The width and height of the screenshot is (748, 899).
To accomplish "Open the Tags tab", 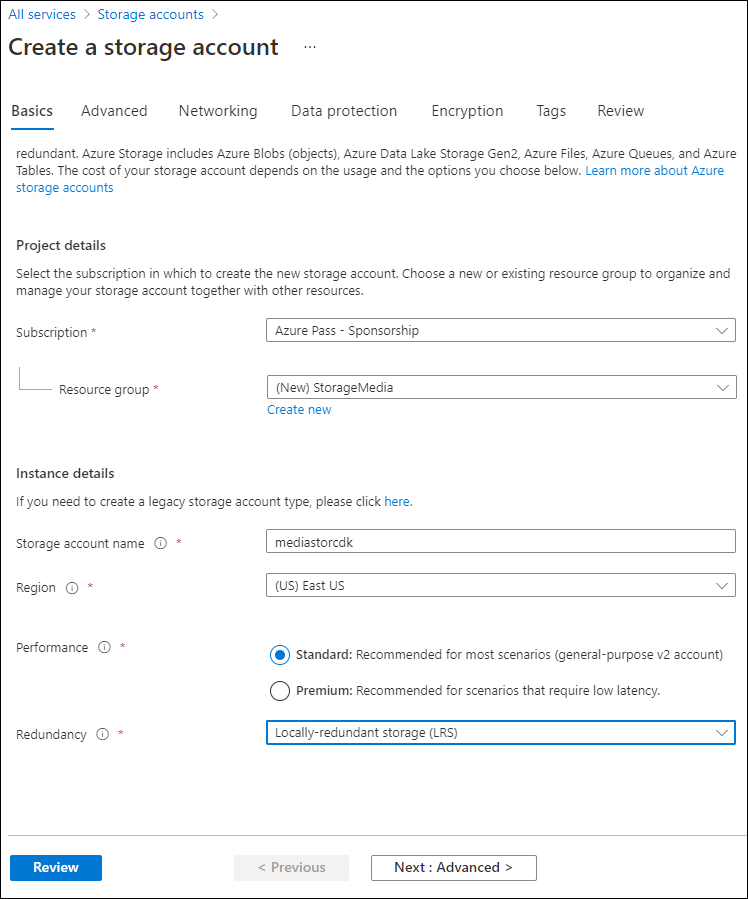I will point(551,111).
